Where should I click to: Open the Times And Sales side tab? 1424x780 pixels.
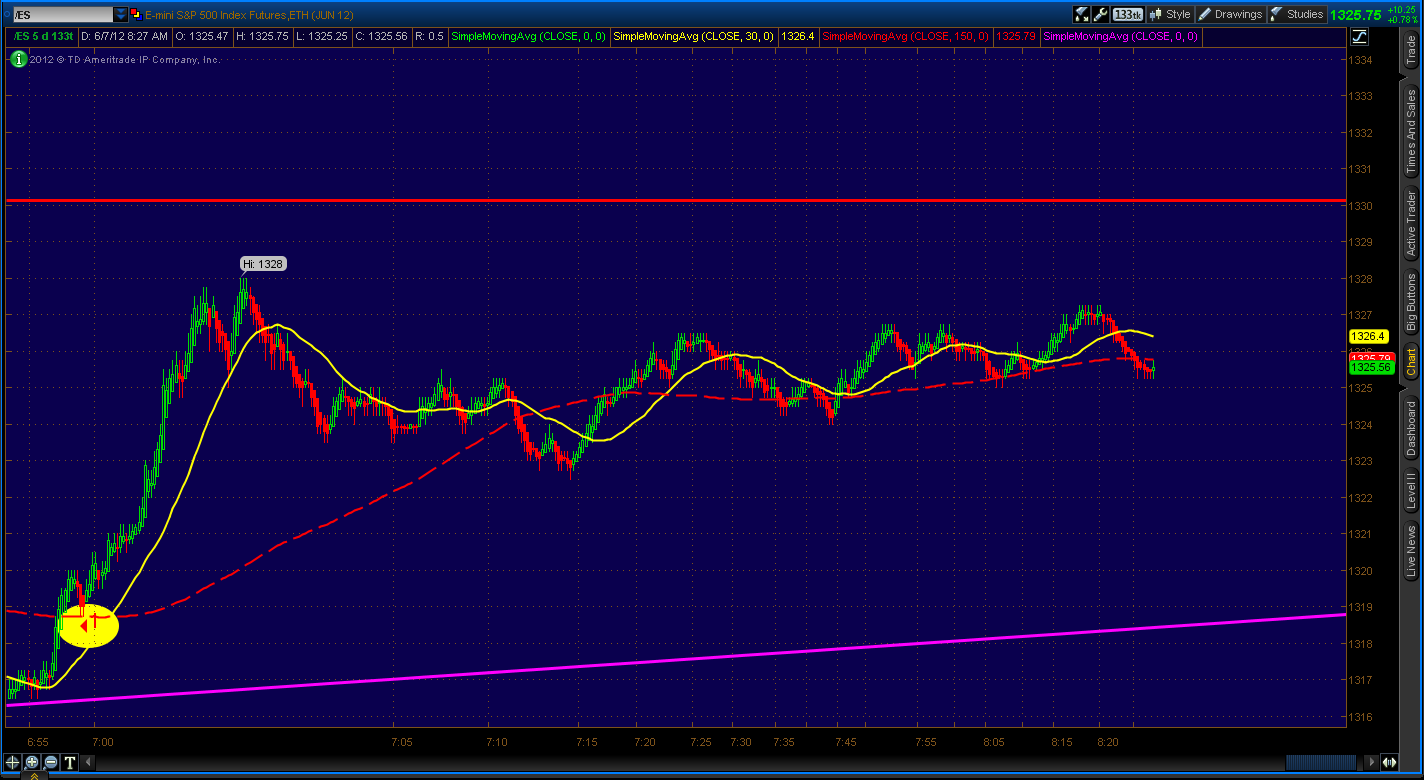click(1411, 130)
